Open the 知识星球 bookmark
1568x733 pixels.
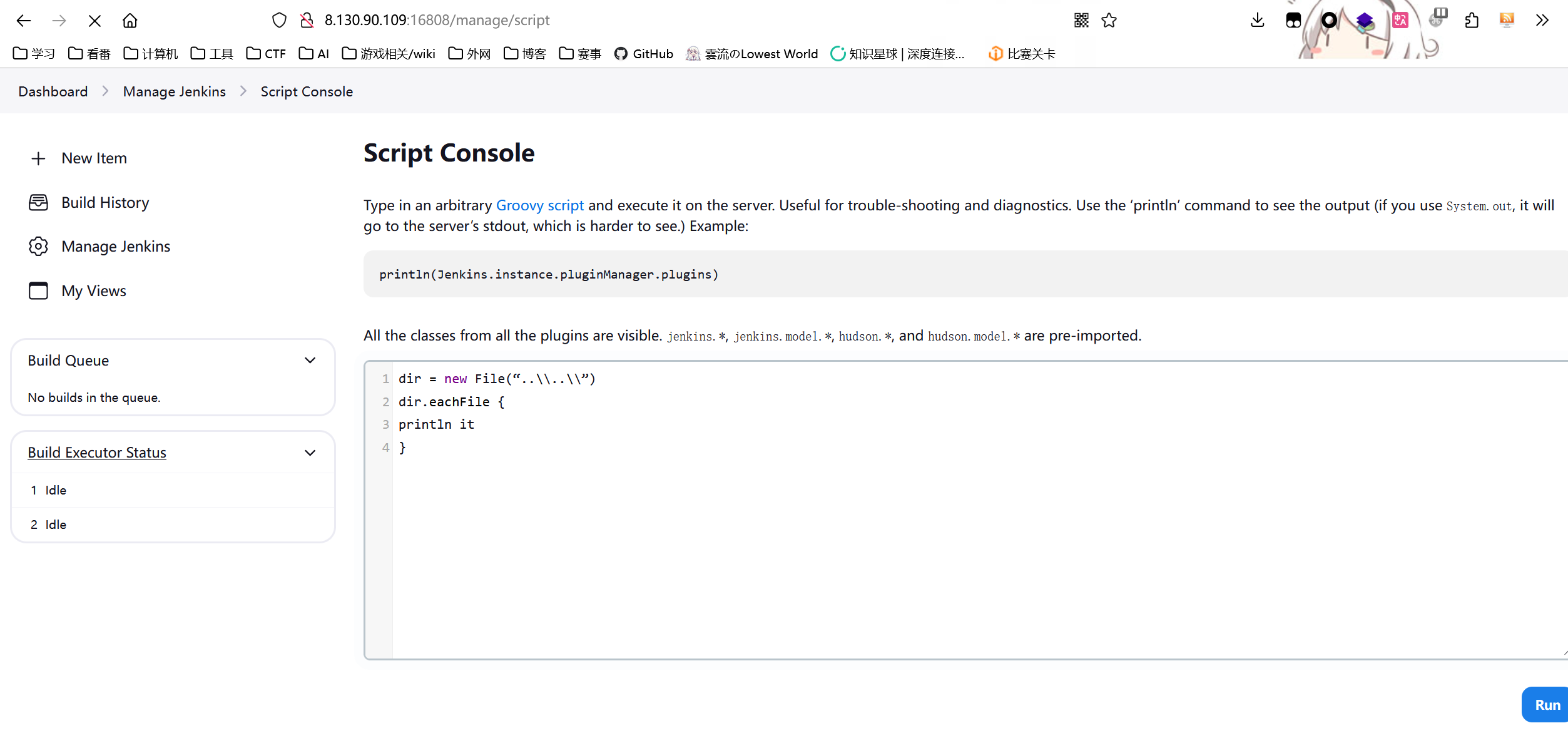[897, 54]
